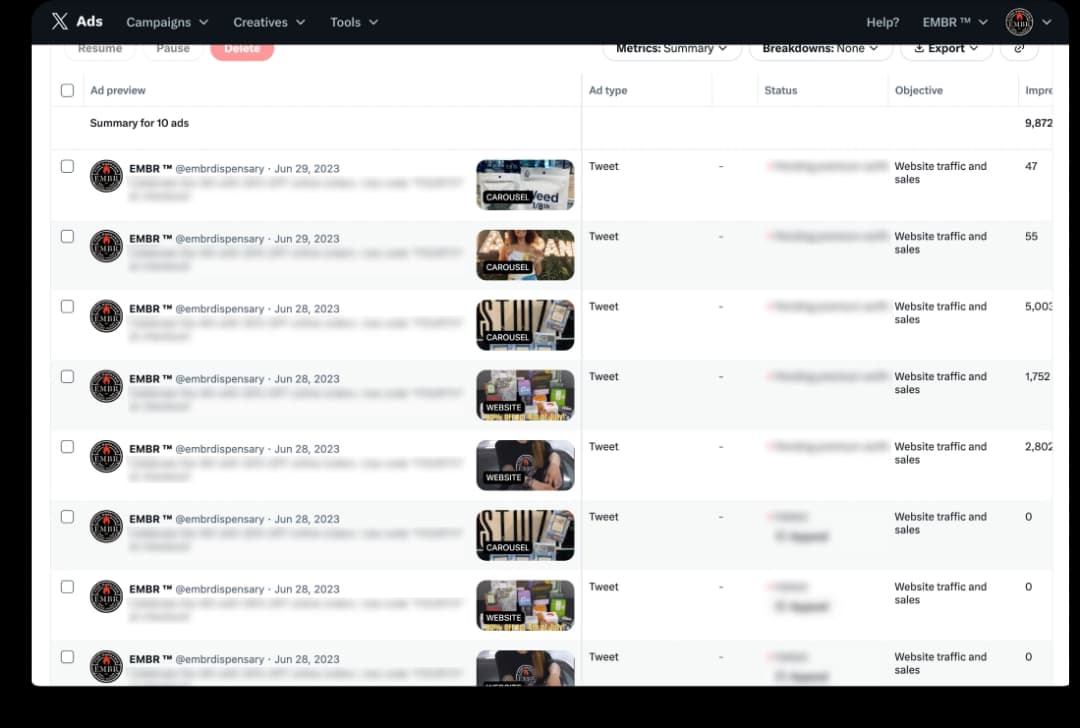Click the Resume button
The width and height of the screenshot is (1080, 728).
tap(100, 49)
